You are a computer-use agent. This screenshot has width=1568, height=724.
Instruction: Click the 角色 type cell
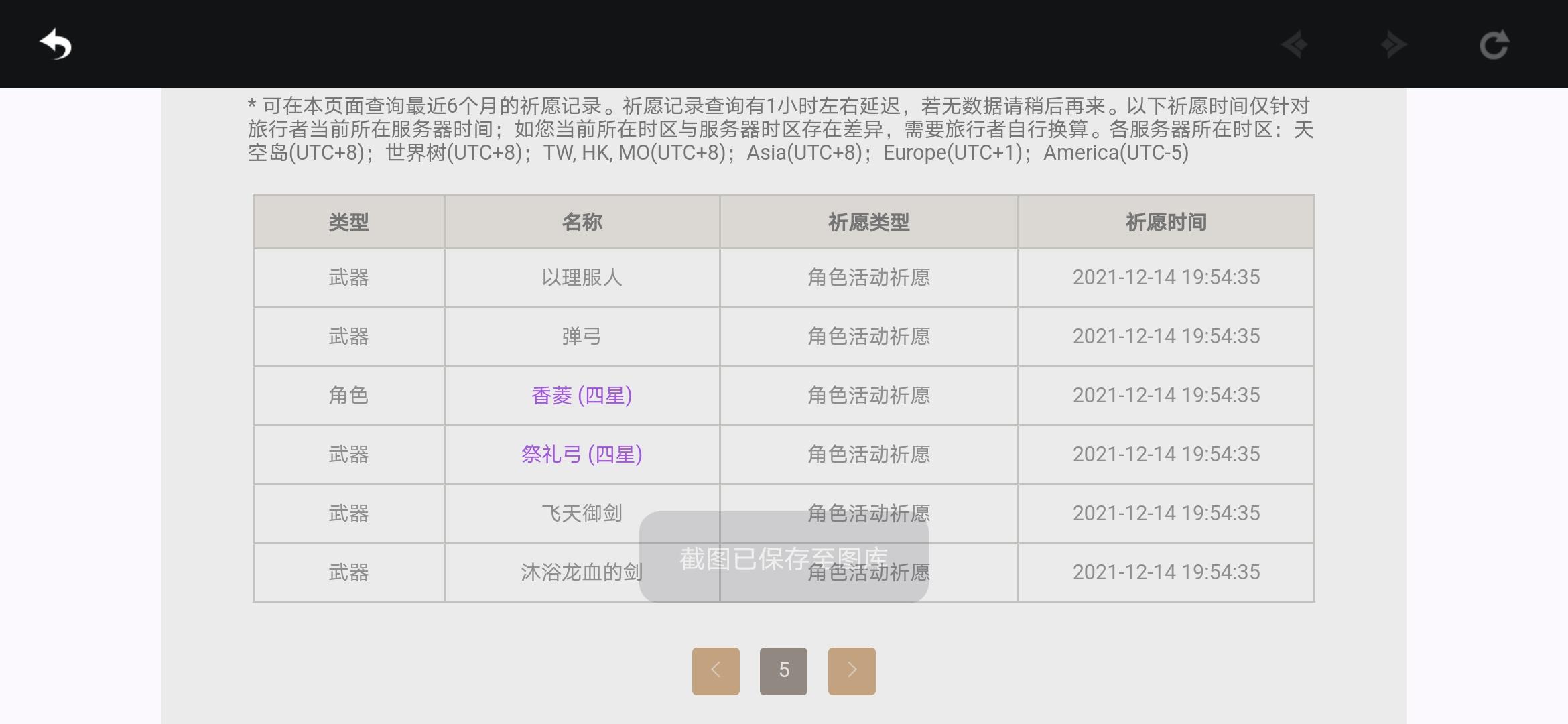coord(348,396)
